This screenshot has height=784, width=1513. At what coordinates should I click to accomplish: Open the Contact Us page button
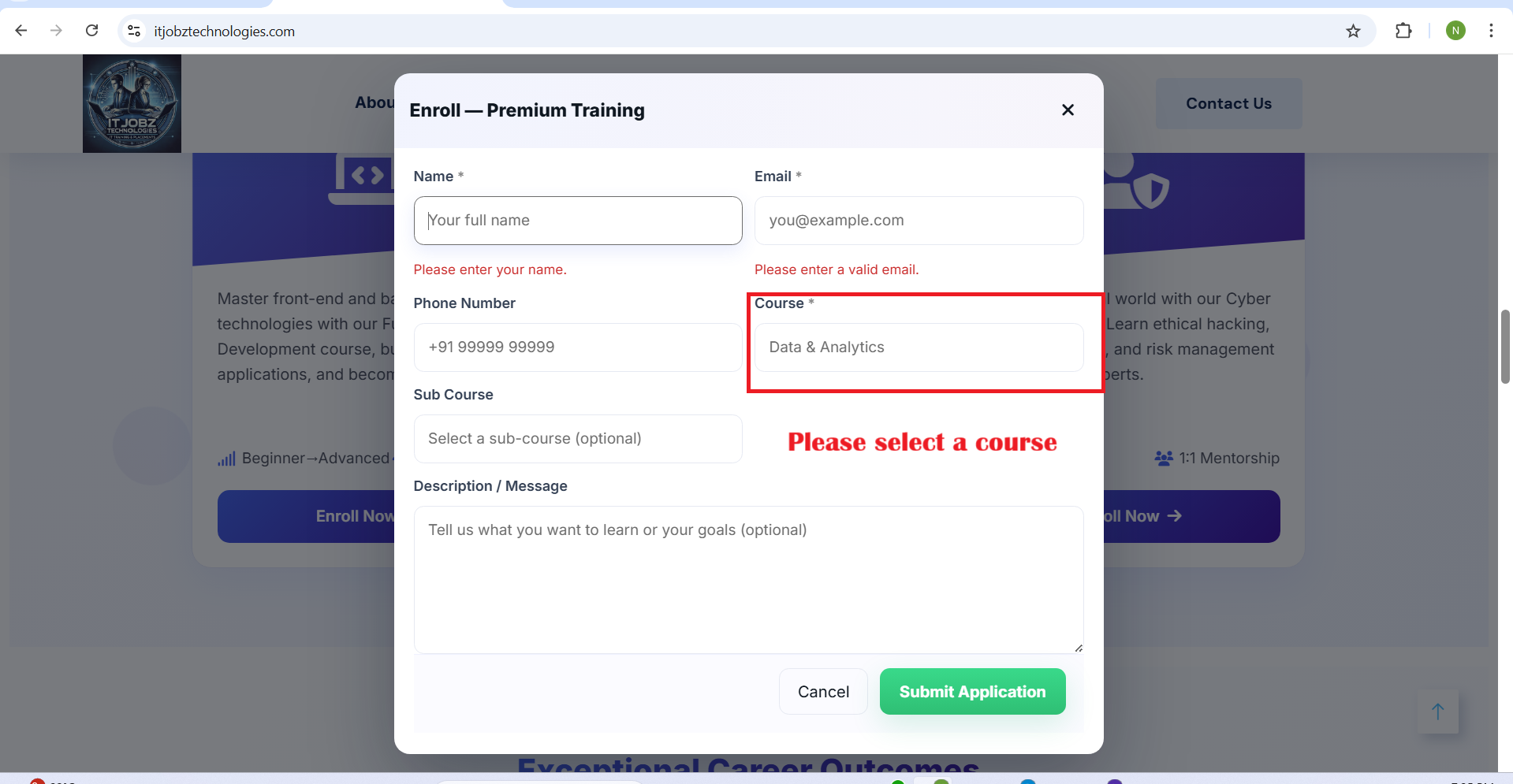(x=1228, y=103)
